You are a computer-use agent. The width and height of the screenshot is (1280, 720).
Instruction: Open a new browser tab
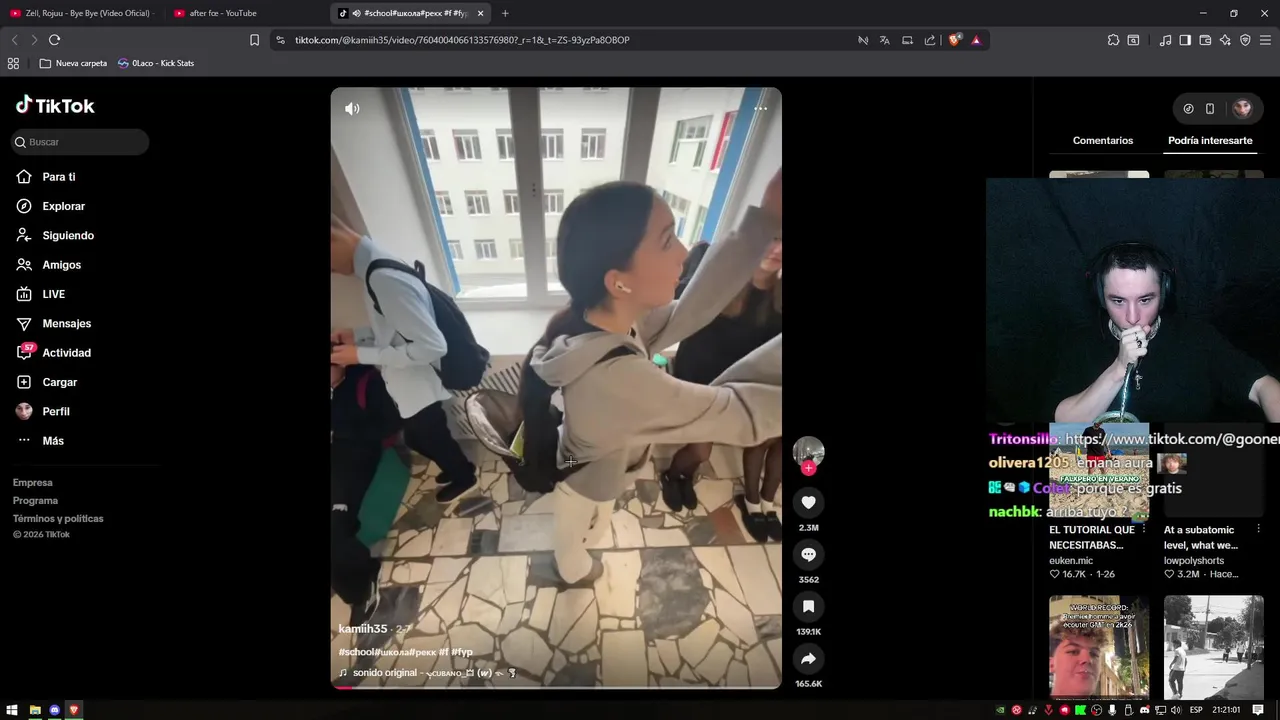(505, 13)
